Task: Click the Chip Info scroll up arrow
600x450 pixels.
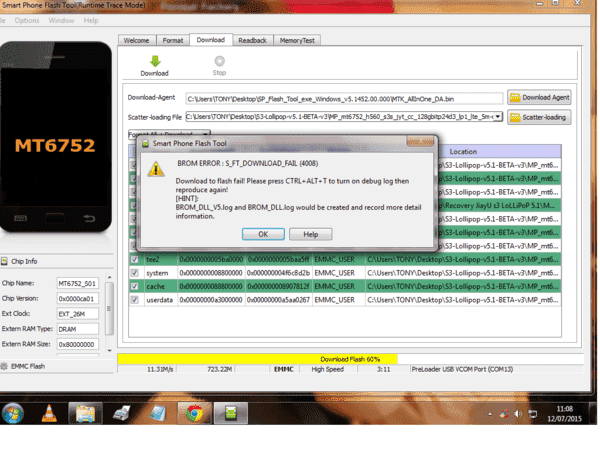Action: point(109,277)
